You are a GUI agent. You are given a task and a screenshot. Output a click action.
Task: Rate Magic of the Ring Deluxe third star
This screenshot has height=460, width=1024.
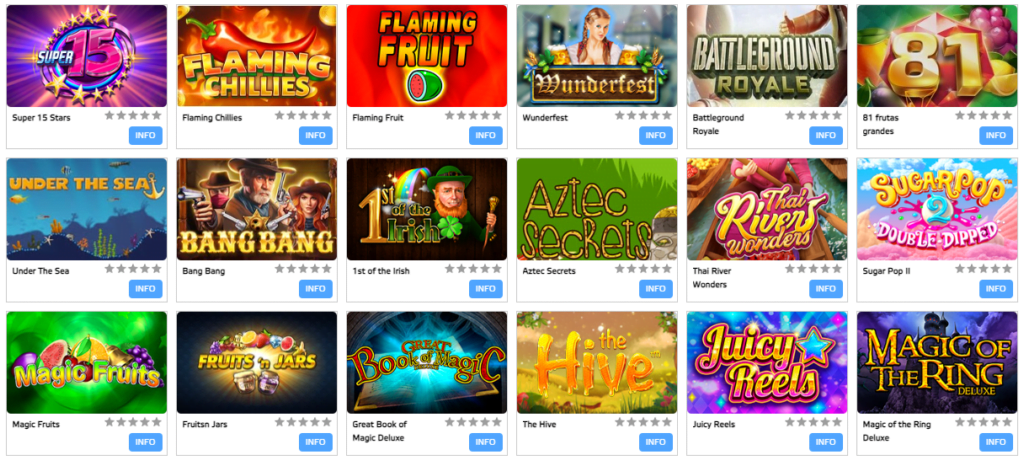984,422
